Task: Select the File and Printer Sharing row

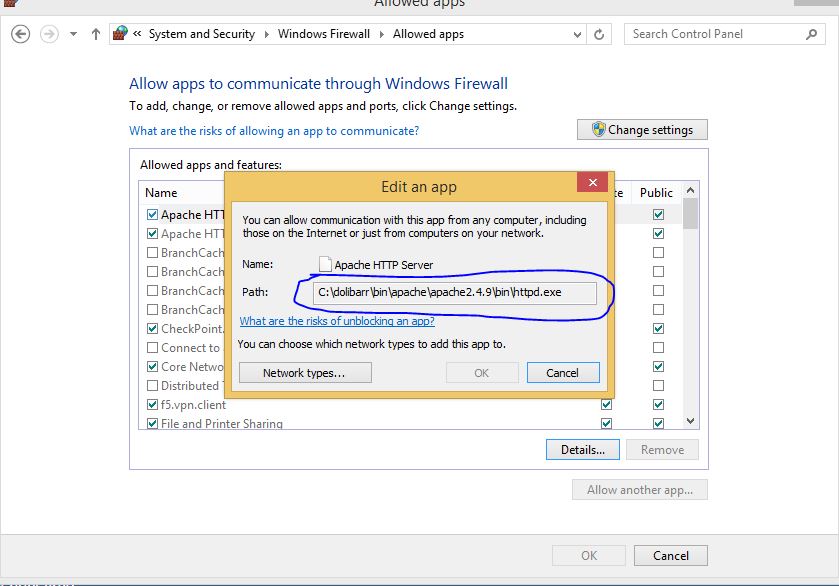Action: (222, 424)
